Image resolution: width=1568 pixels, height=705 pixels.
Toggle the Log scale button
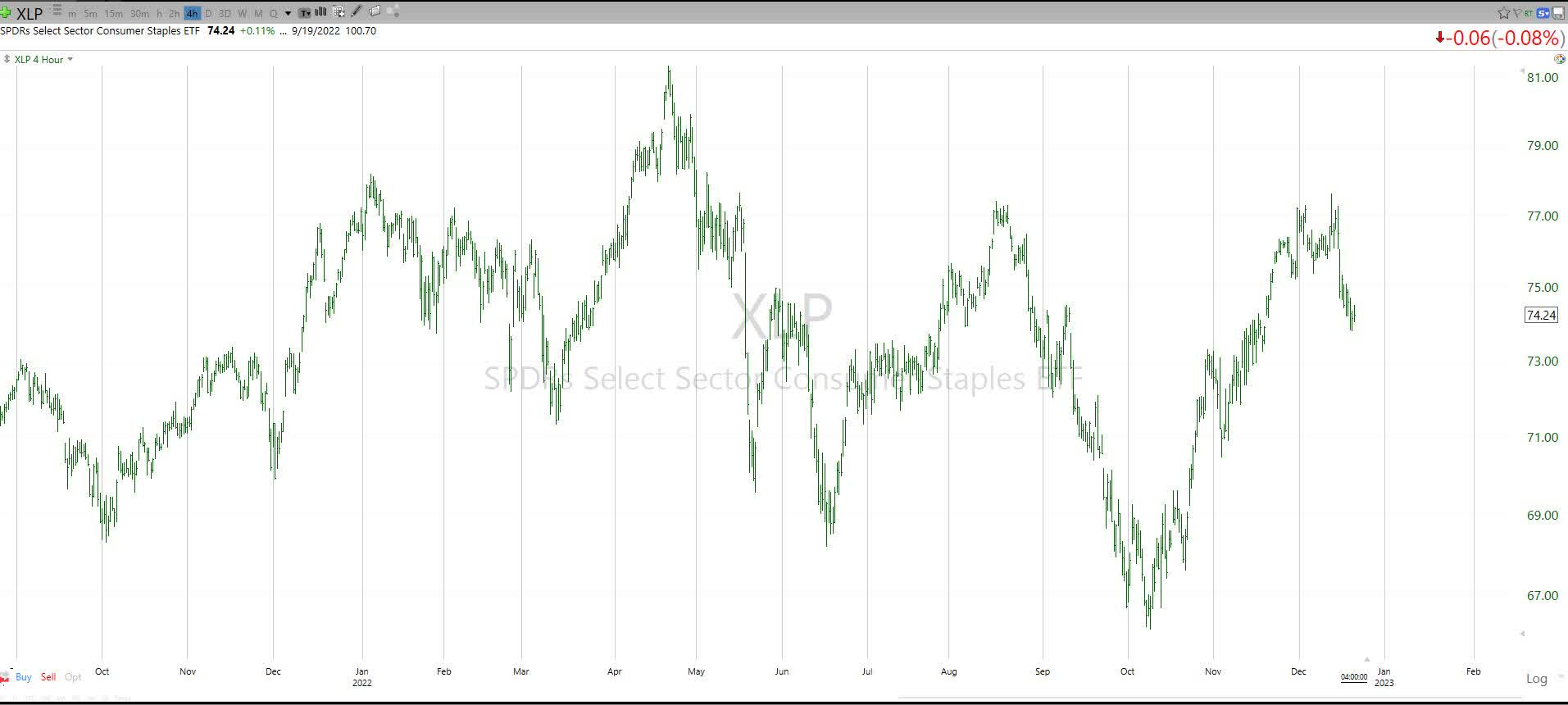[1536, 678]
